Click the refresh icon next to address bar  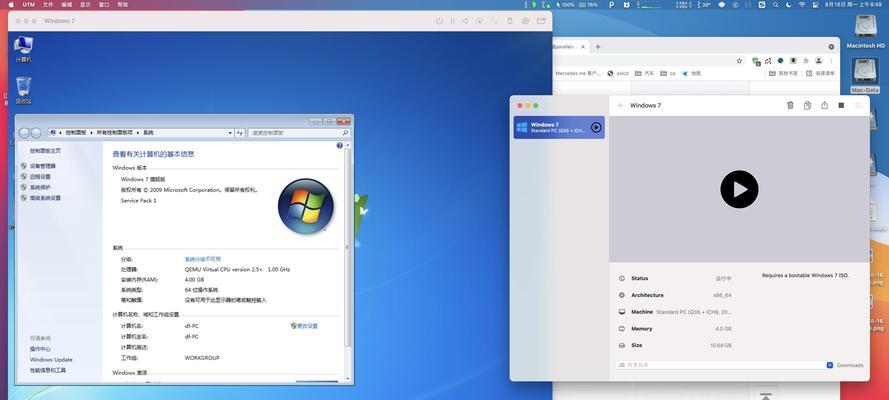point(240,133)
